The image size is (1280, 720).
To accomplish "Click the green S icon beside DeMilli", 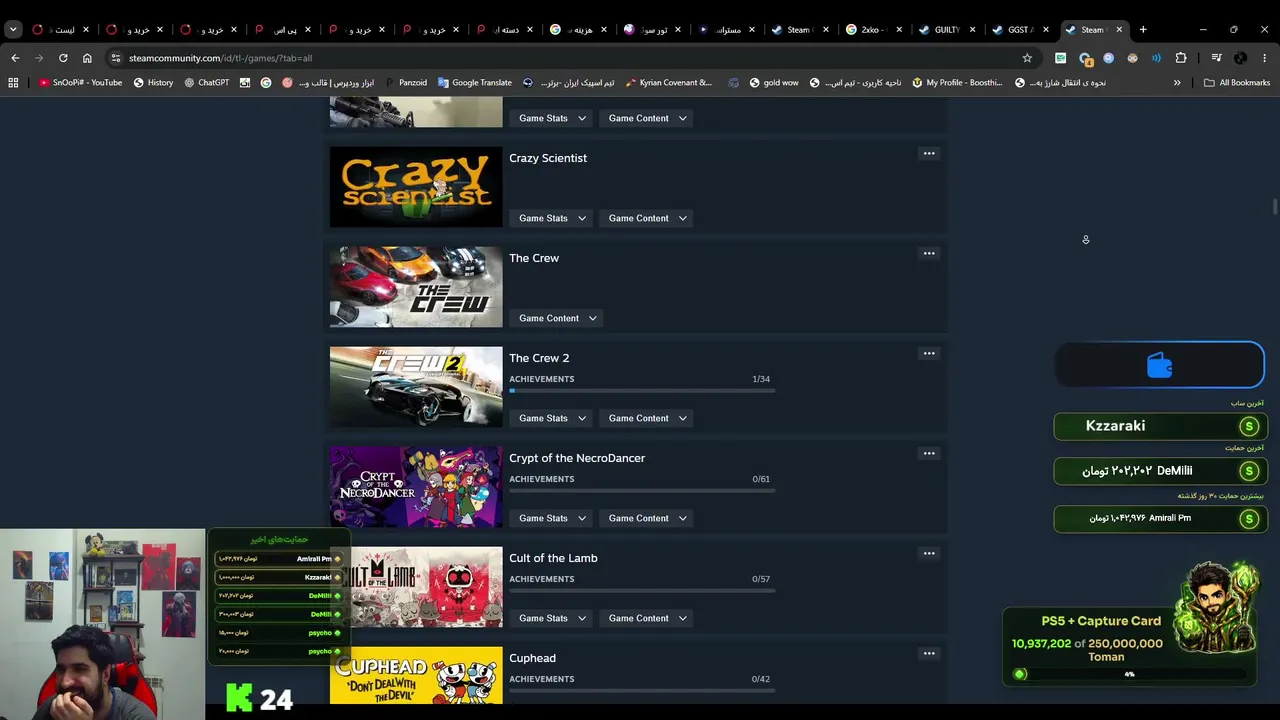I will click(x=1248, y=471).
